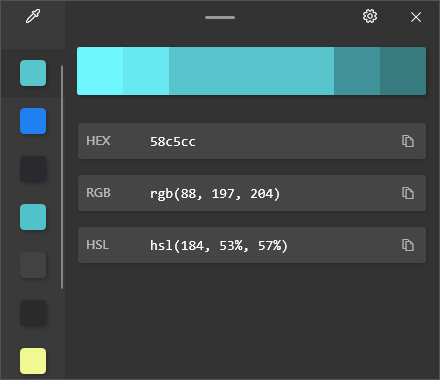Click the central current color in gradient bar

[x=251, y=71]
